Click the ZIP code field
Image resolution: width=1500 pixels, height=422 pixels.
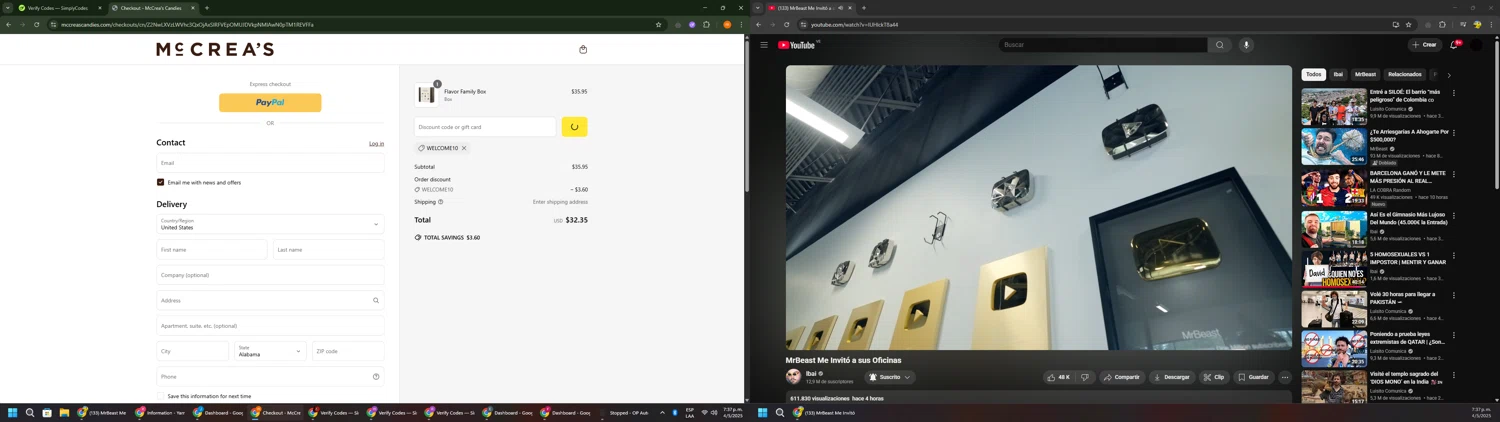348,351
